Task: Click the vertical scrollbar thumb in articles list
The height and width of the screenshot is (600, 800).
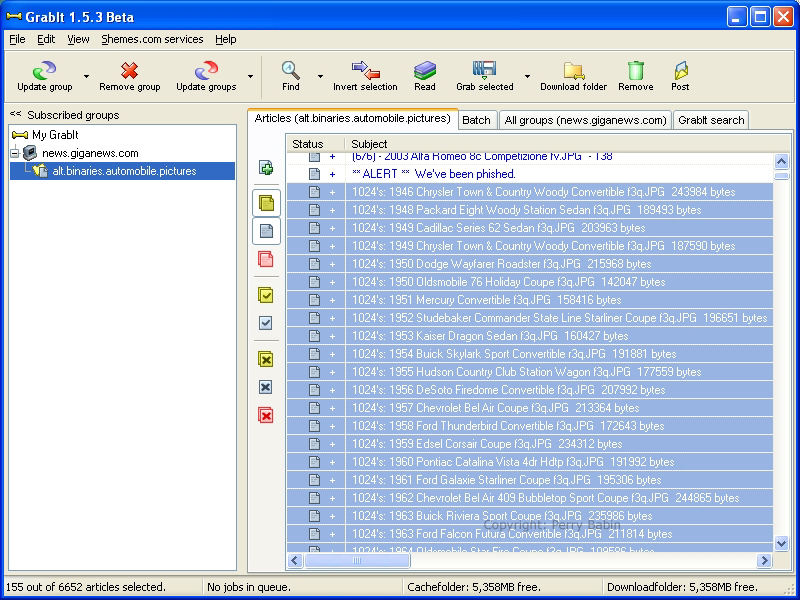Action: coord(781,176)
